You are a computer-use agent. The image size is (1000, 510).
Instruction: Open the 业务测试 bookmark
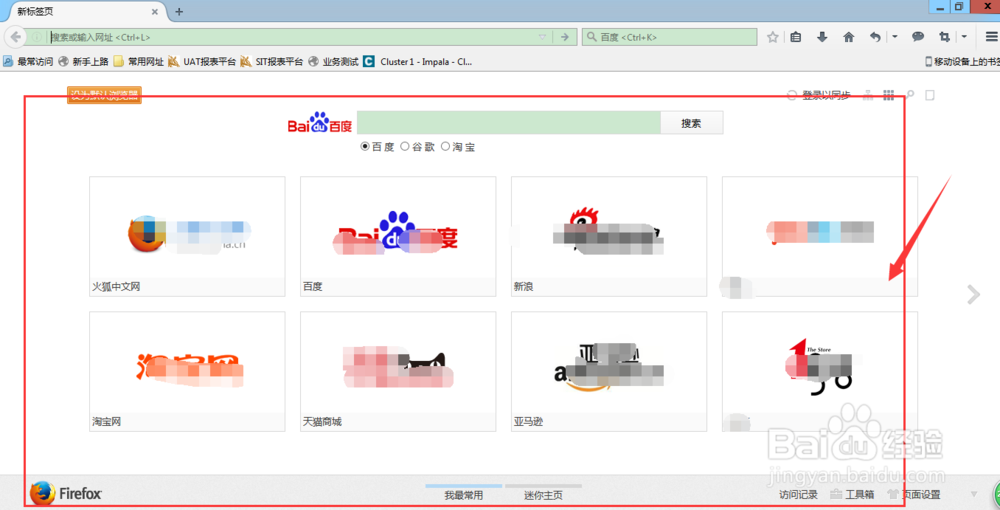[333, 62]
